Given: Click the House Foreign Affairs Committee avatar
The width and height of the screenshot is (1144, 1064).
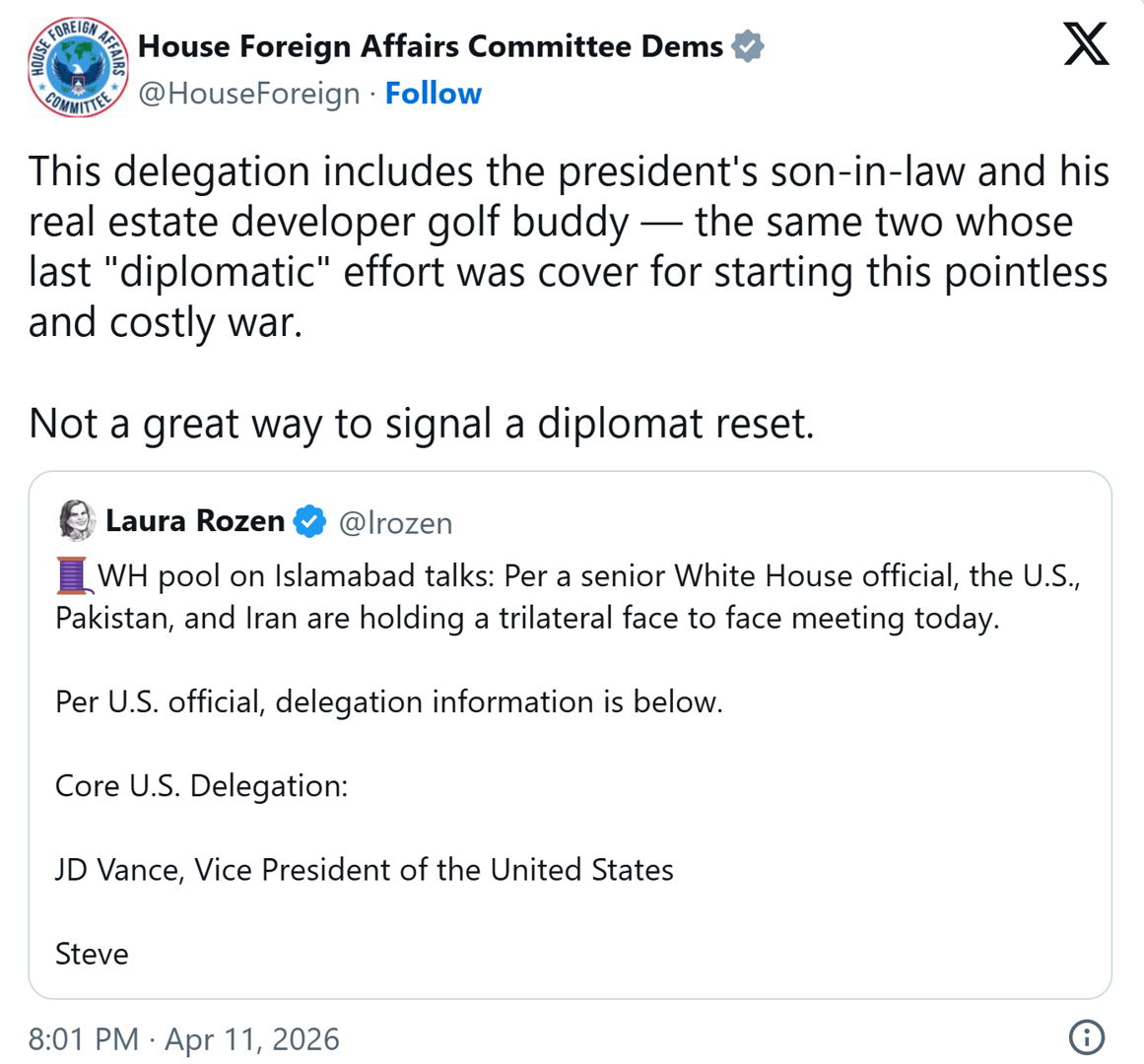Looking at the screenshot, I should (77, 68).
